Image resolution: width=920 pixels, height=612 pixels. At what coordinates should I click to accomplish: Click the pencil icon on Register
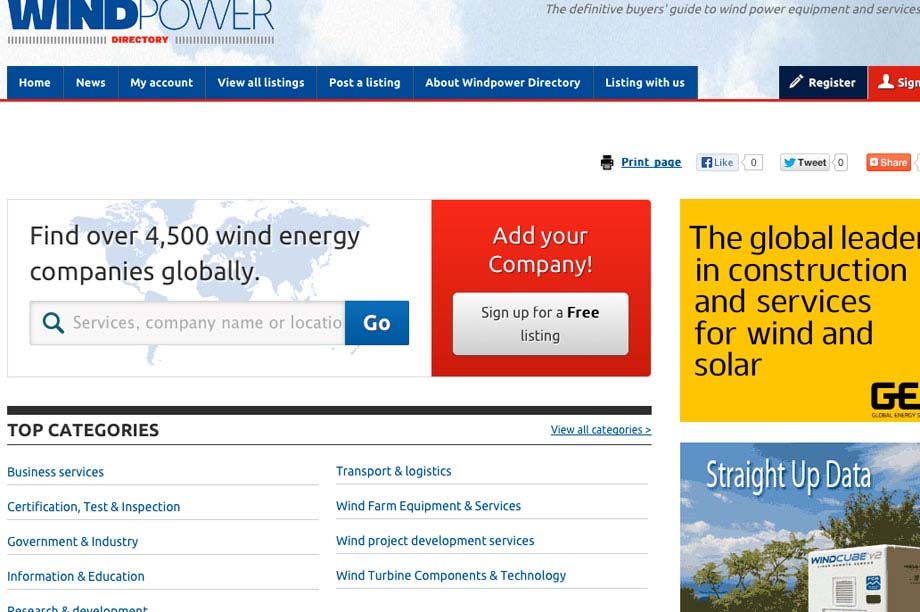[796, 82]
